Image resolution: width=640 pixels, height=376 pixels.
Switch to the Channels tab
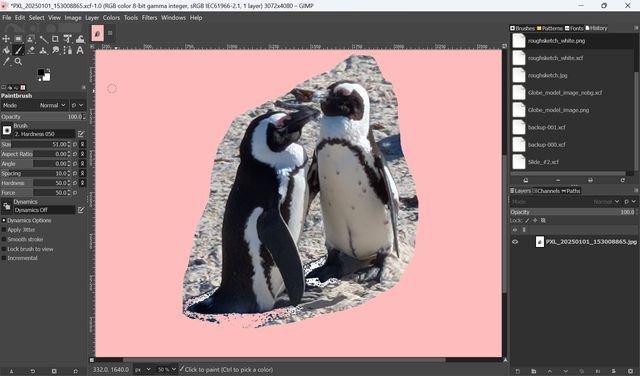click(x=546, y=191)
